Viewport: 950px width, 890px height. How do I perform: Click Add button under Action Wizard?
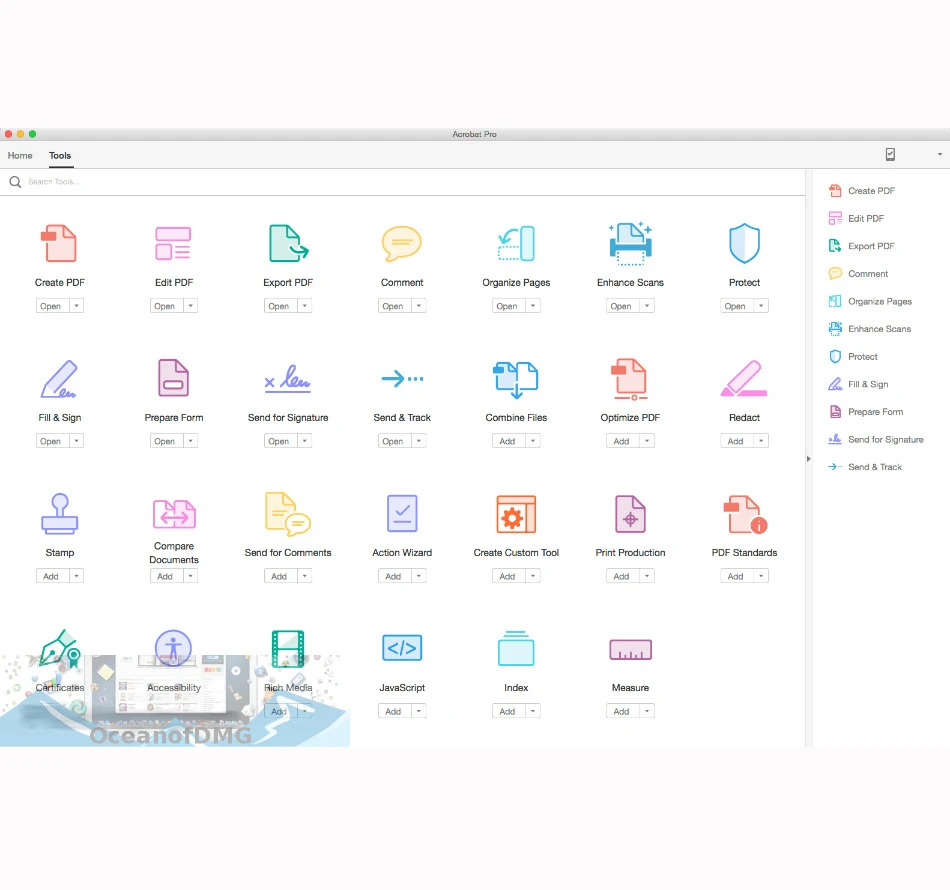point(393,576)
